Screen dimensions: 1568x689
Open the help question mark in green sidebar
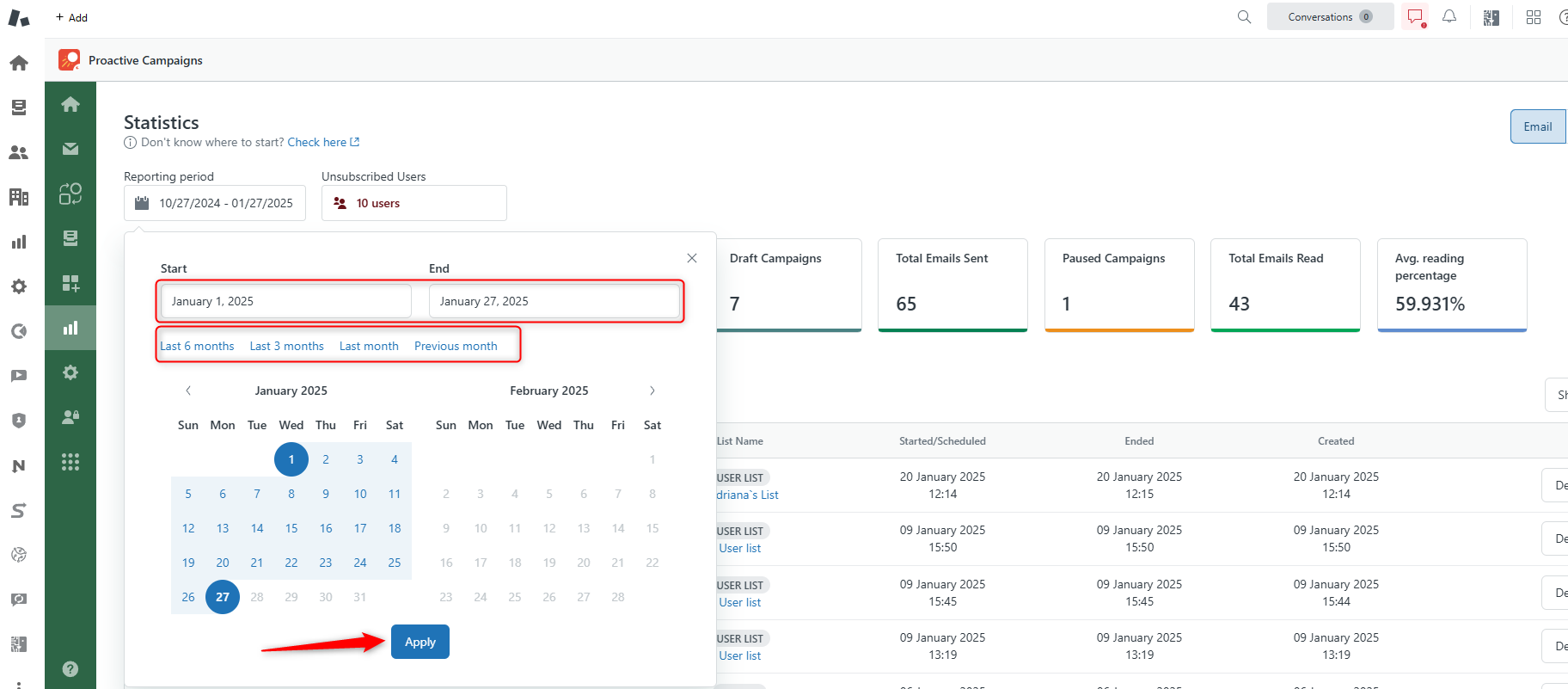(70, 668)
